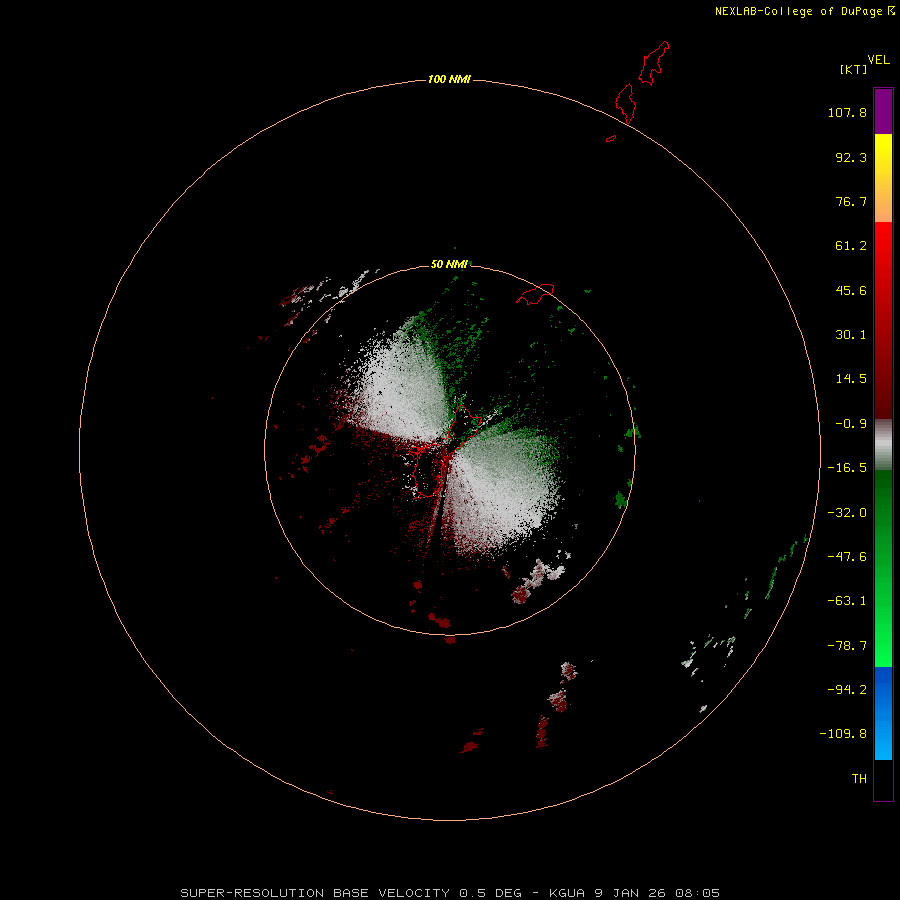The width and height of the screenshot is (900, 900).
Task: Click the 61.2 value on velocity scale
Action: (x=851, y=246)
